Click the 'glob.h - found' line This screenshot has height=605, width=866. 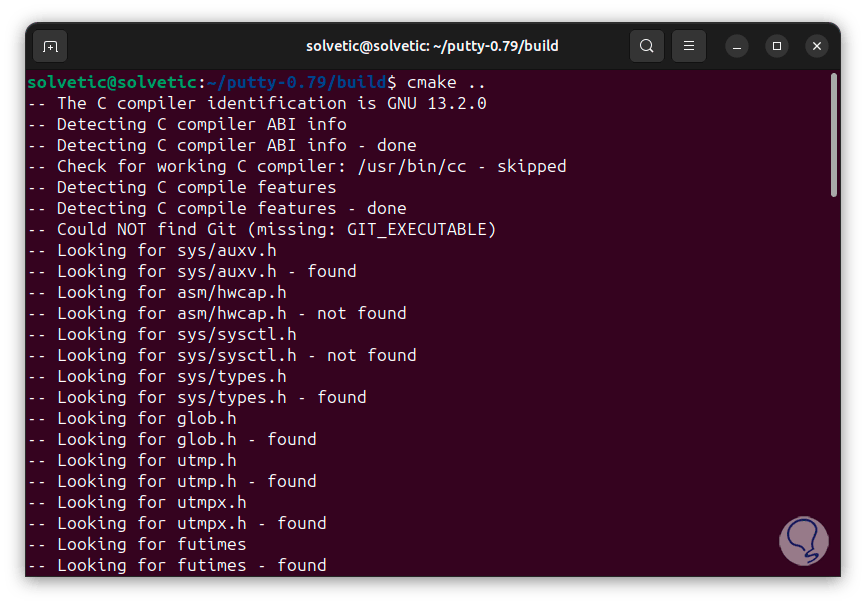pos(171,439)
